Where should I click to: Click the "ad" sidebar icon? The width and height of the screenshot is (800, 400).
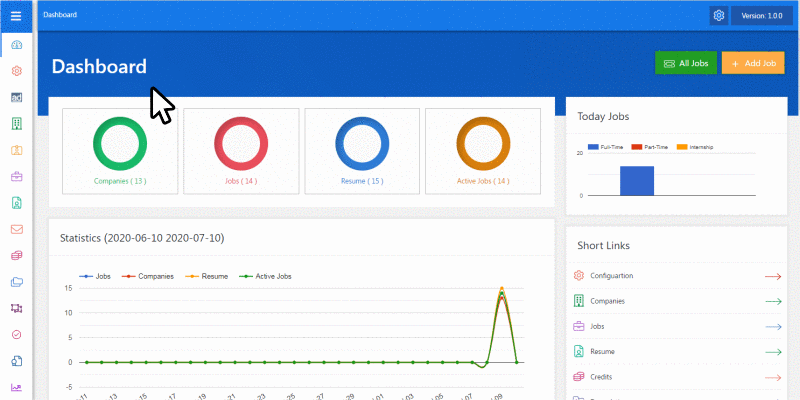click(x=16, y=97)
